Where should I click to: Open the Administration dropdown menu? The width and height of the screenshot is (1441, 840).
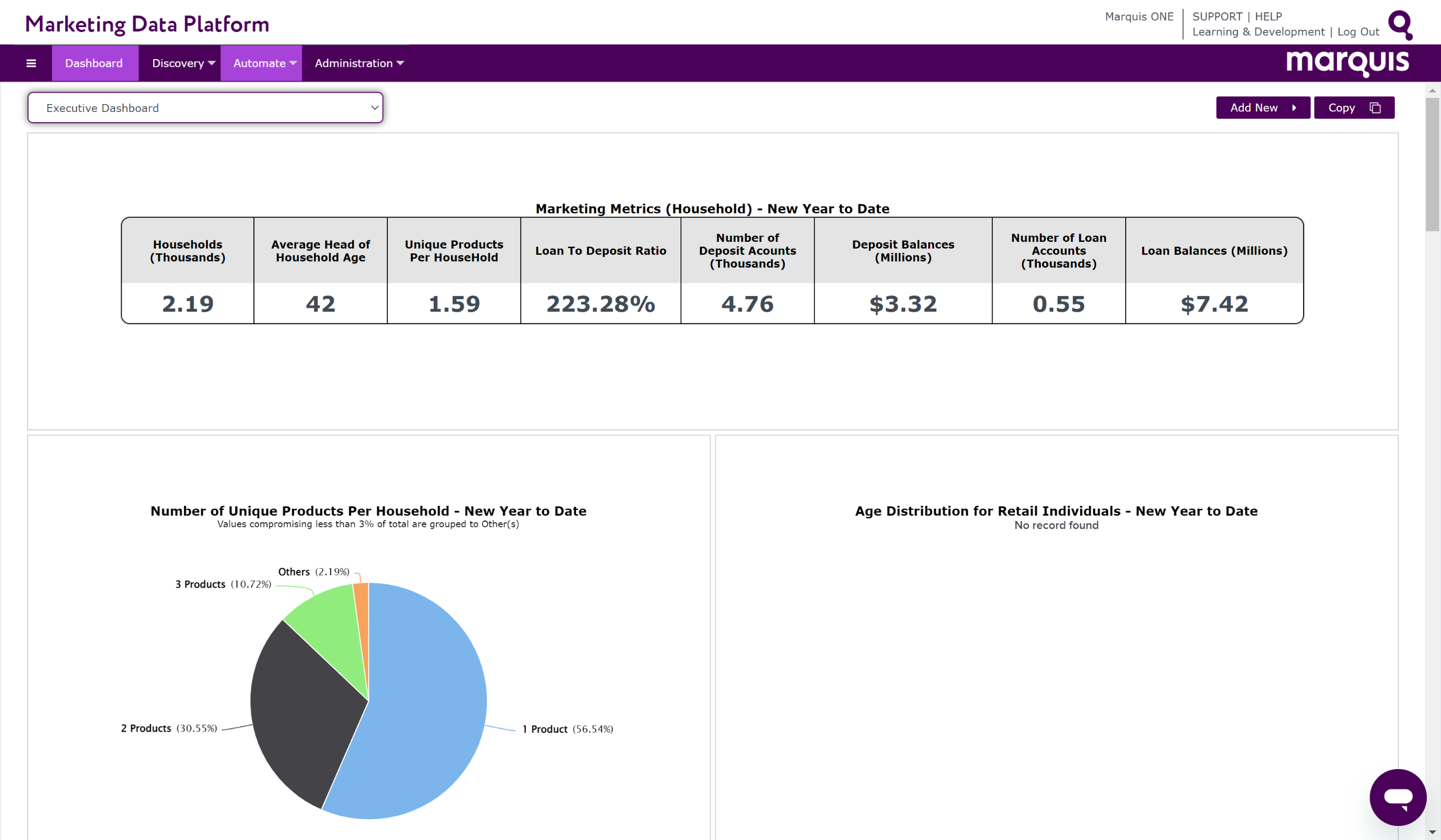point(359,64)
